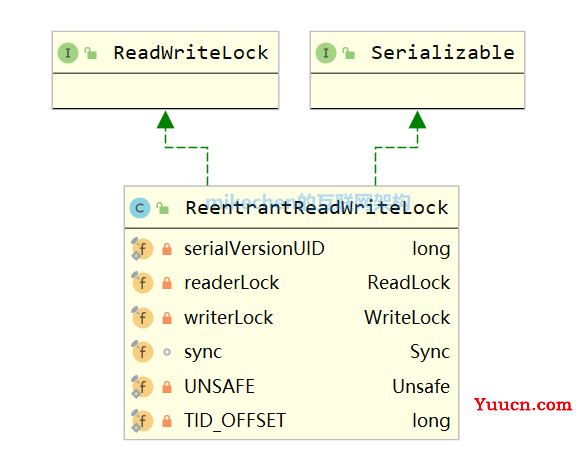
Task: Click the Unsafe type label
Action: click(421, 386)
